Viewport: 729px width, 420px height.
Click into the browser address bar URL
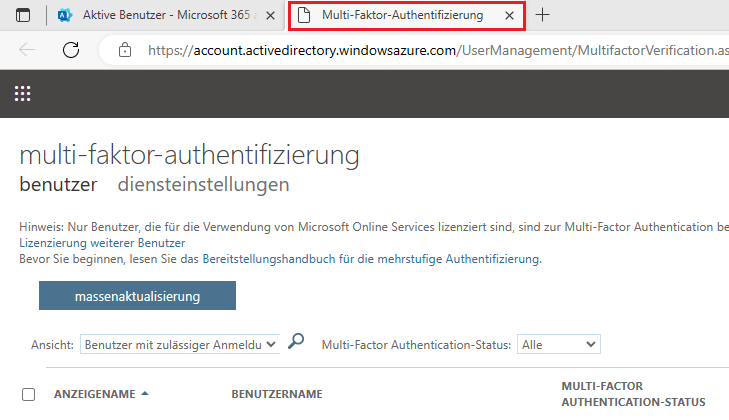click(430, 49)
